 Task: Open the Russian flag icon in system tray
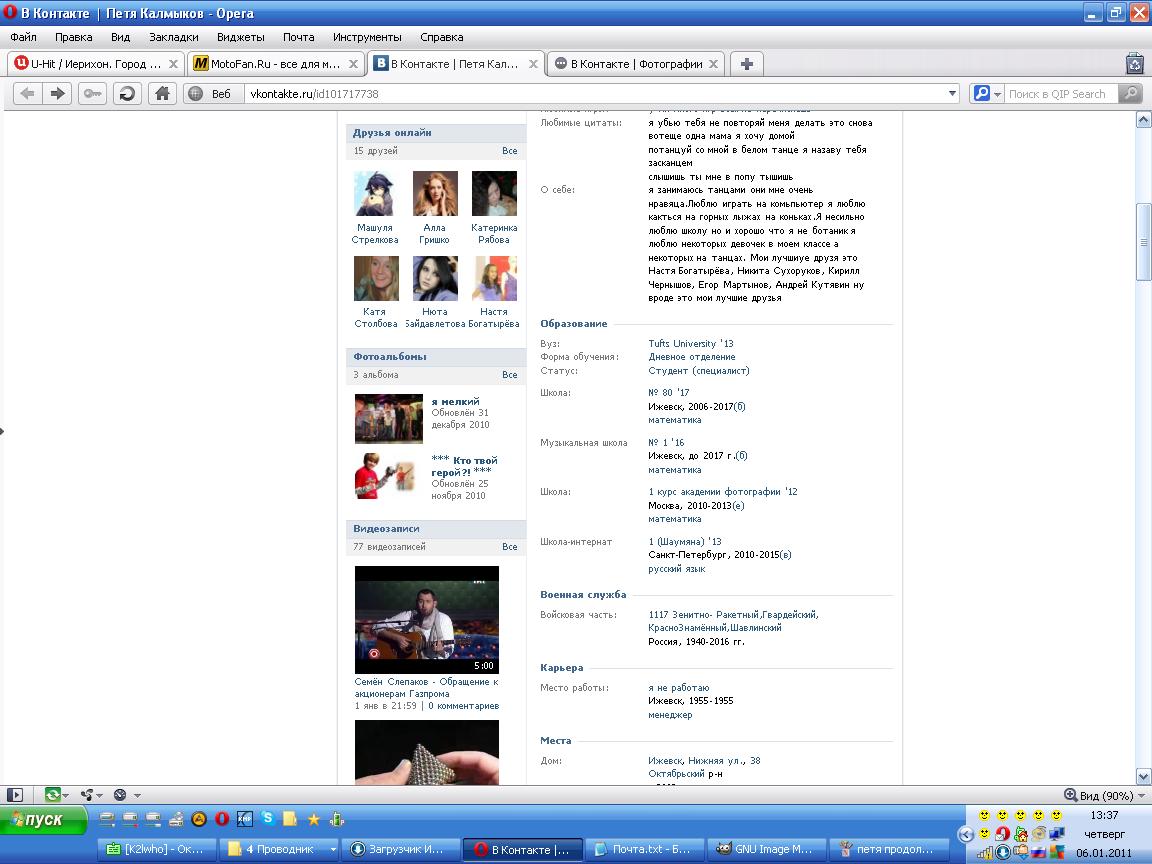tap(1038, 852)
